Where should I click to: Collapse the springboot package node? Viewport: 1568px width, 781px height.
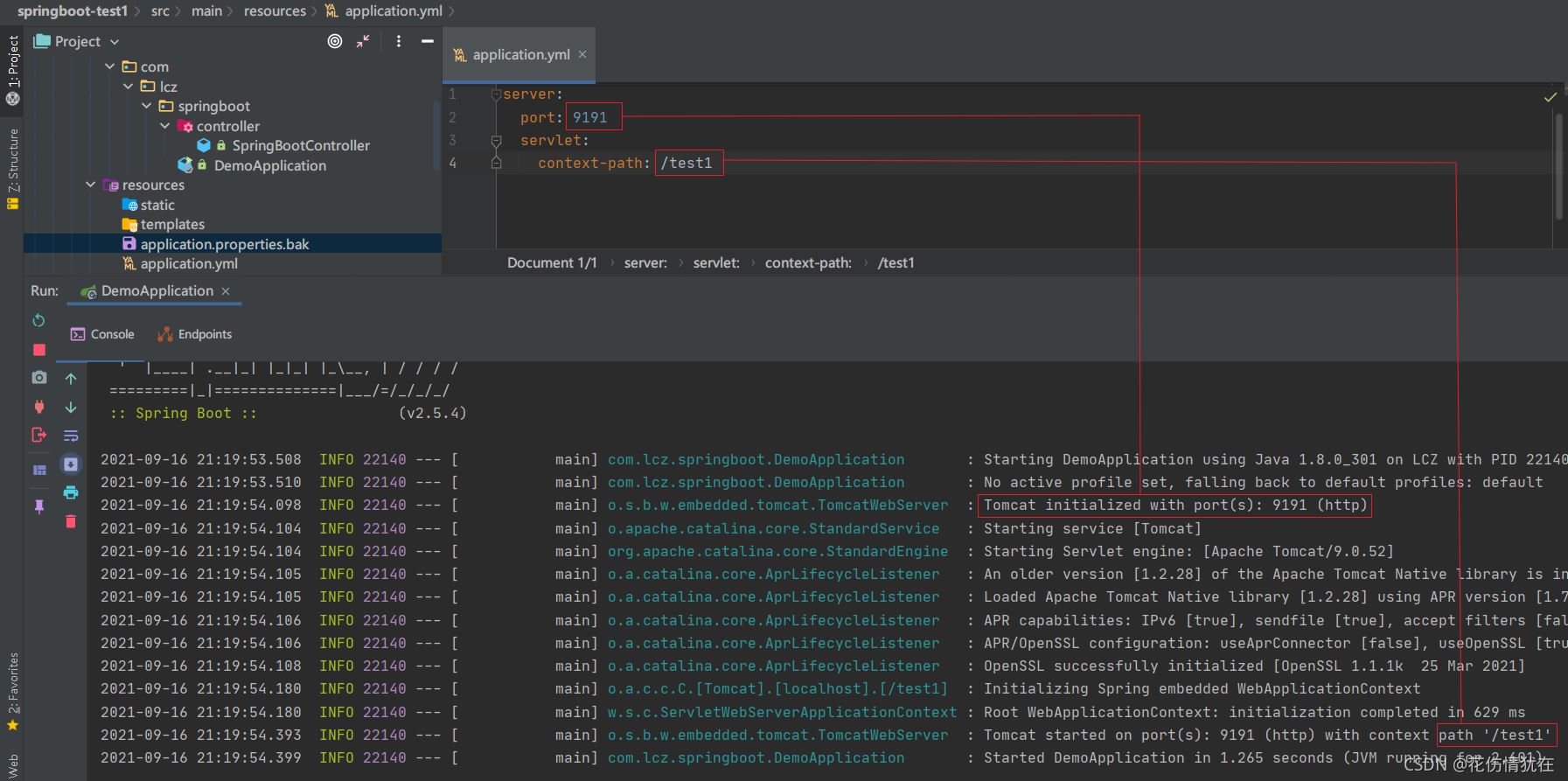146,106
